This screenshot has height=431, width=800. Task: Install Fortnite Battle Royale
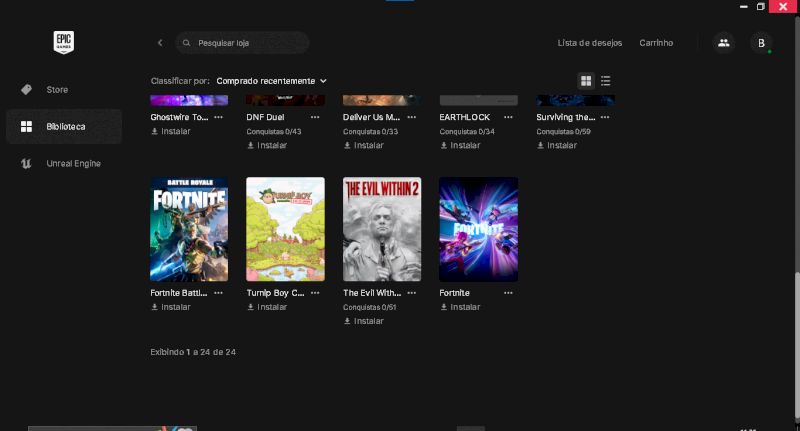(171, 307)
